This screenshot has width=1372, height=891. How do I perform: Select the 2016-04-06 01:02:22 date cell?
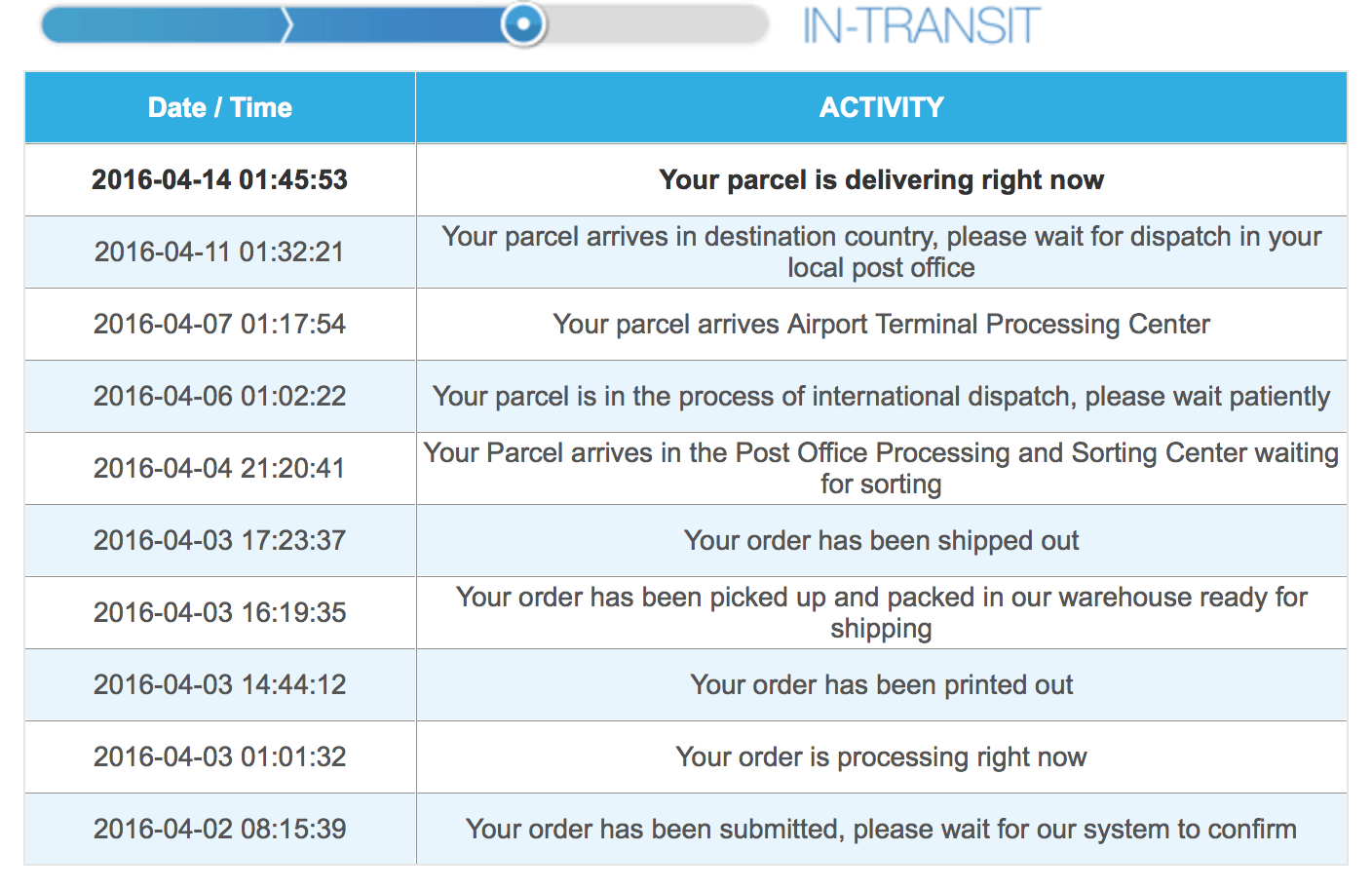[220, 396]
